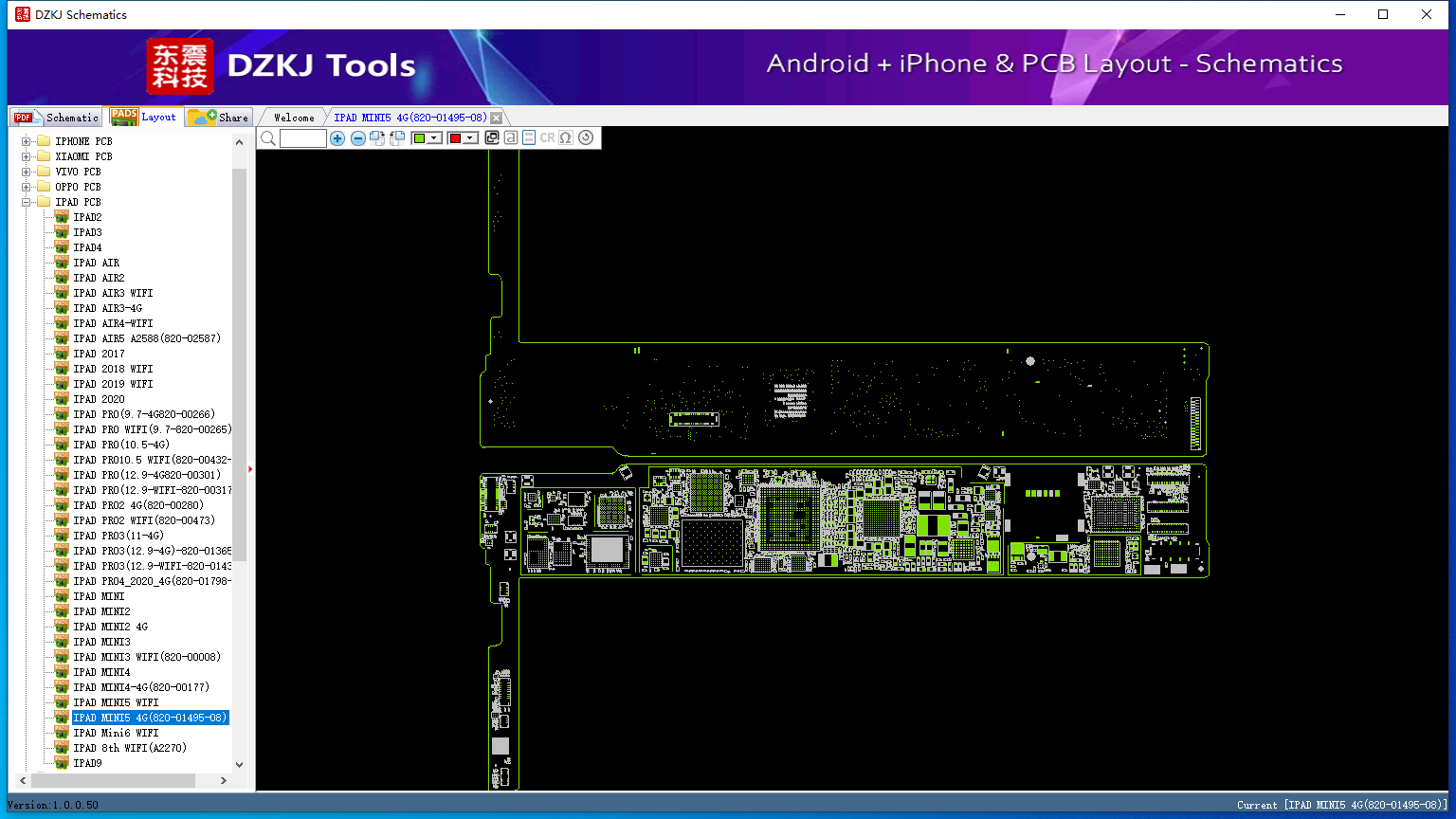1456x819 pixels.
Task: Click the tree scrollbar down arrow
Action: click(239, 764)
